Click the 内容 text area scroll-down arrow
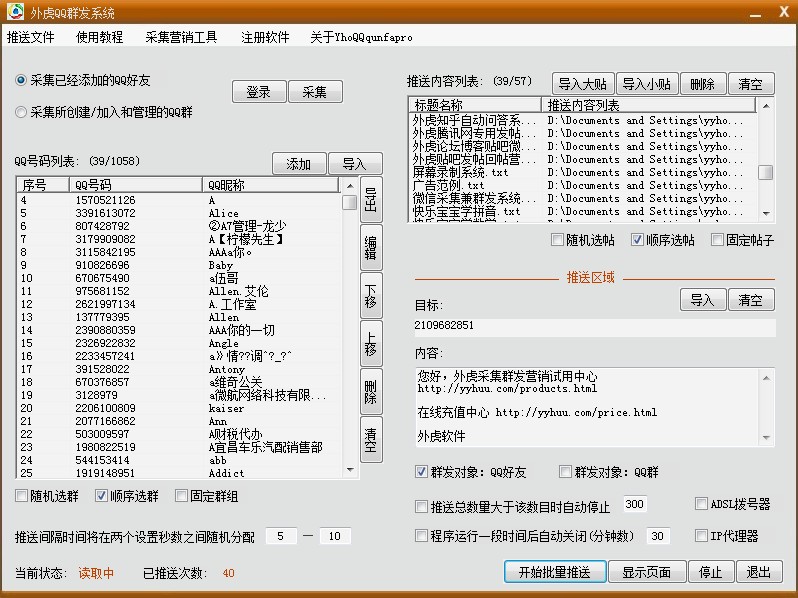The width and height of the screenshot is (798, 598). (766, 438)
